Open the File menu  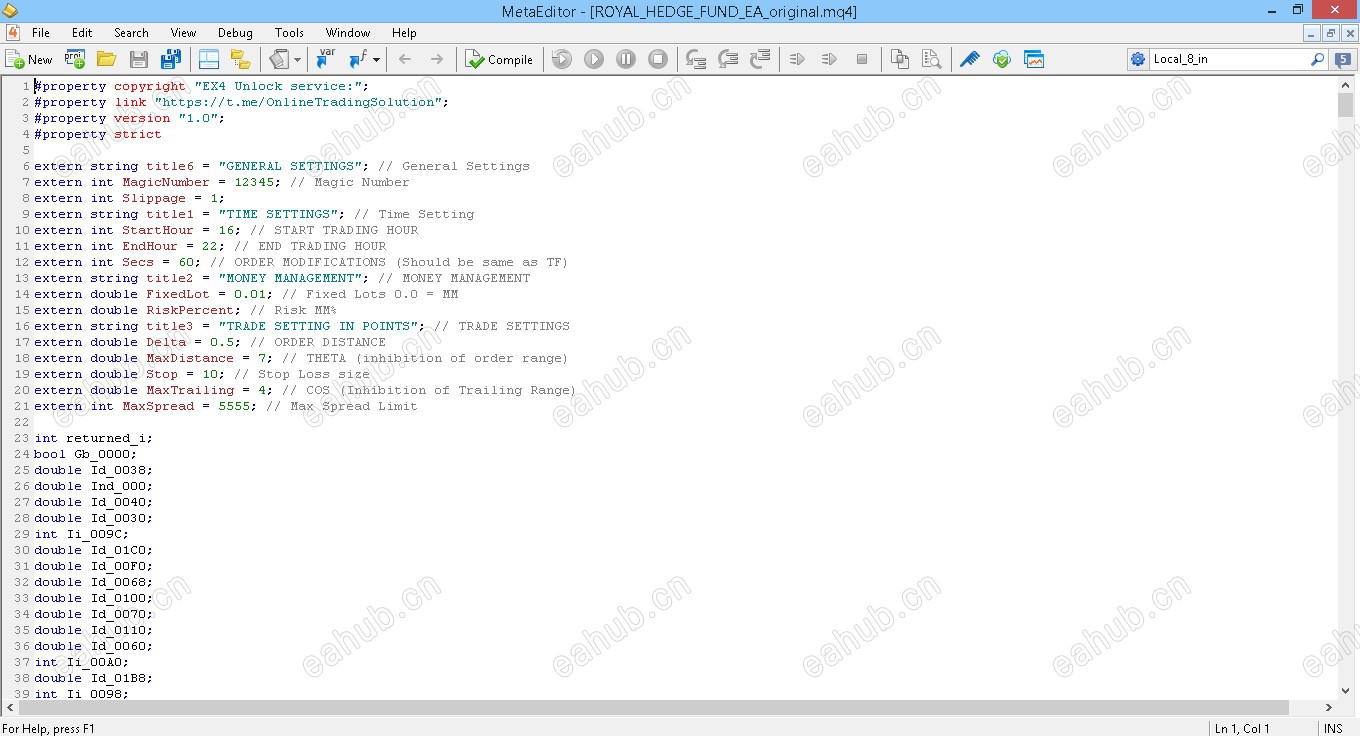[x=40, y=33]
